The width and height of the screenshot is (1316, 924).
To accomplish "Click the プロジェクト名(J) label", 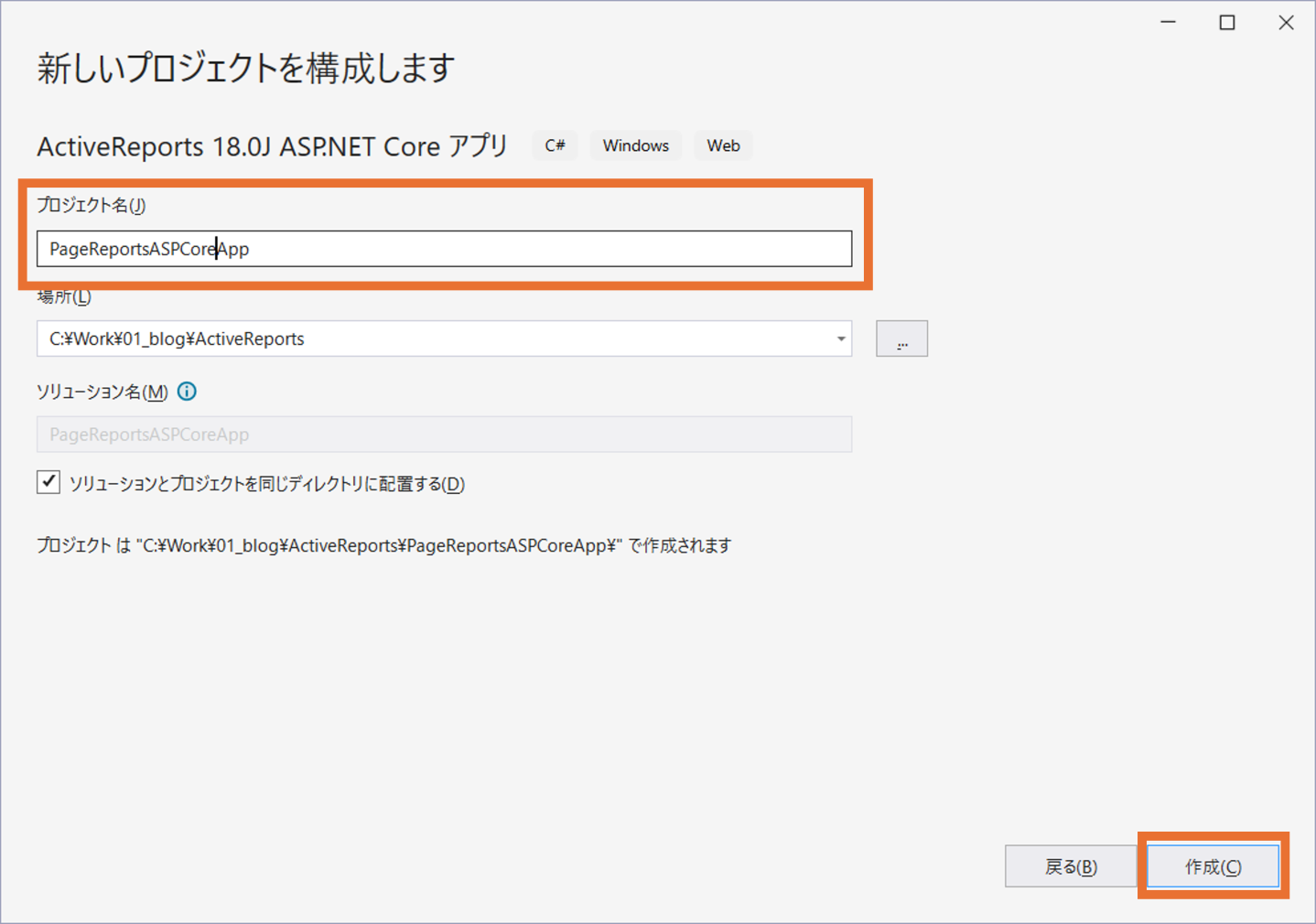I will (91, 205).
